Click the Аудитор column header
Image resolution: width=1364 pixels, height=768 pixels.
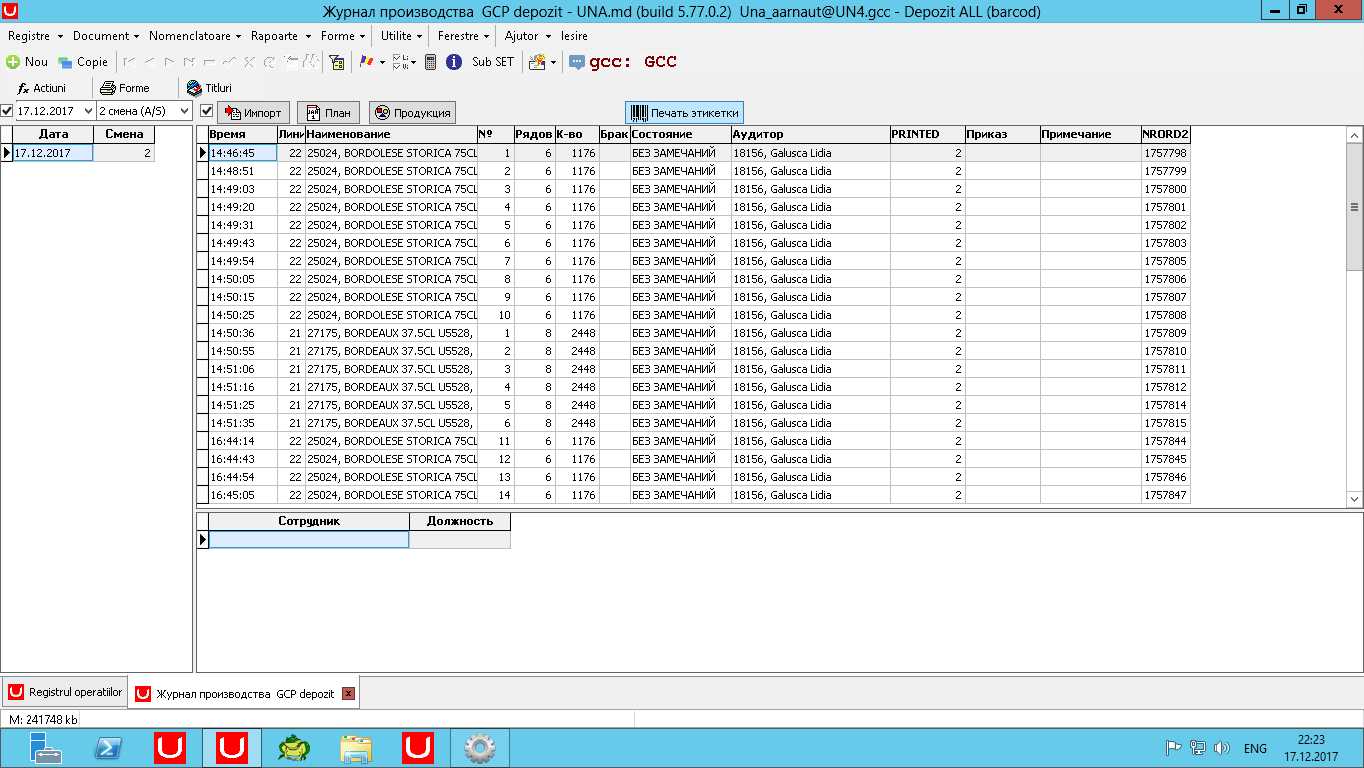pyautogui.click(x=810, y=134)
